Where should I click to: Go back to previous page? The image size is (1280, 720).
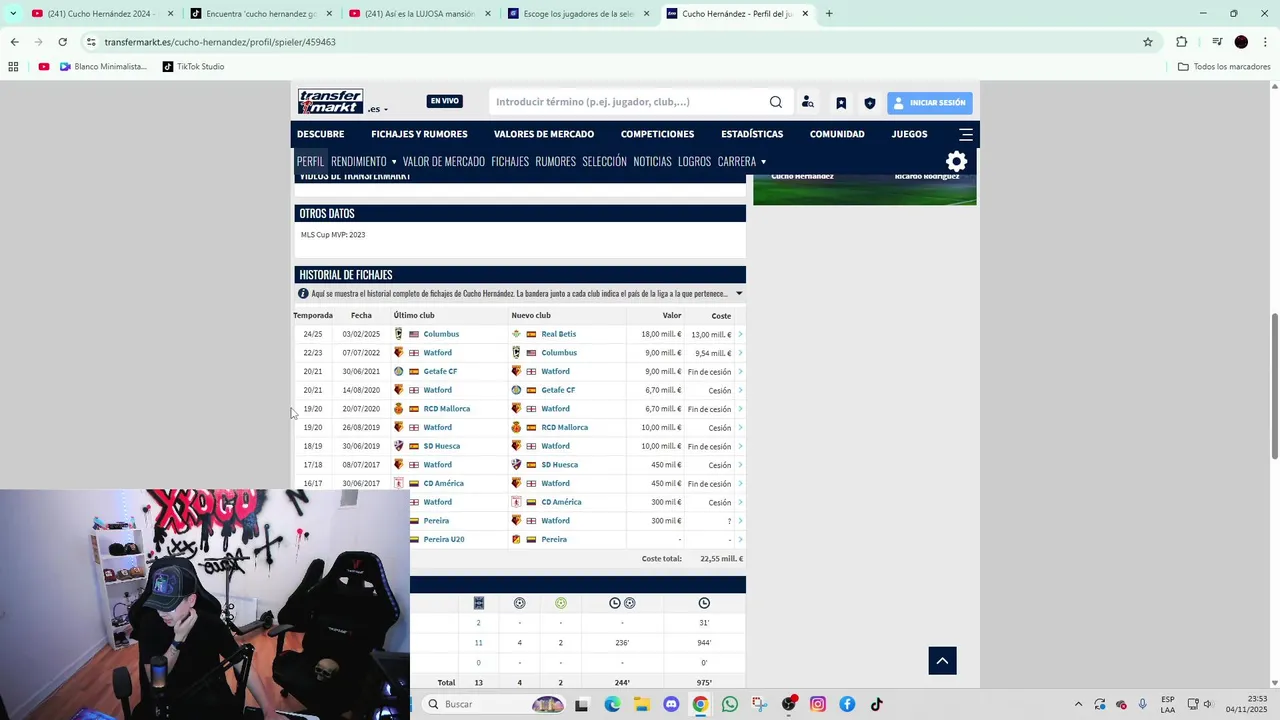pyautogui.click(x=14, y=42)
